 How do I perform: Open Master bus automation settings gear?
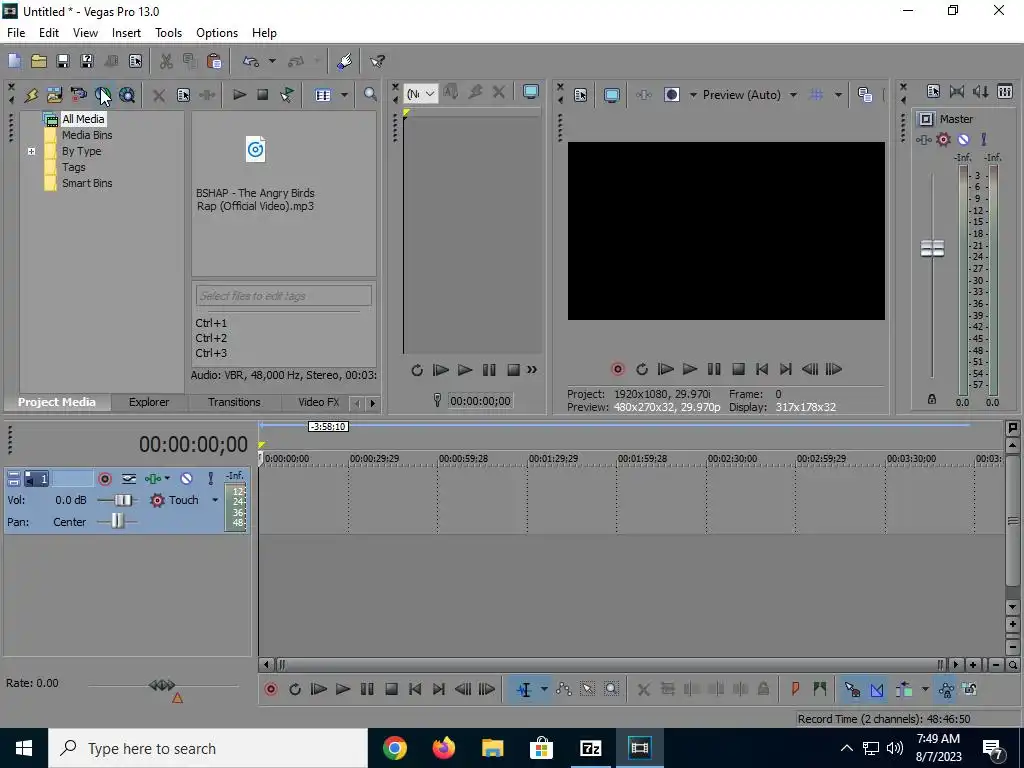pyautogui.click(x=943, y=140)
